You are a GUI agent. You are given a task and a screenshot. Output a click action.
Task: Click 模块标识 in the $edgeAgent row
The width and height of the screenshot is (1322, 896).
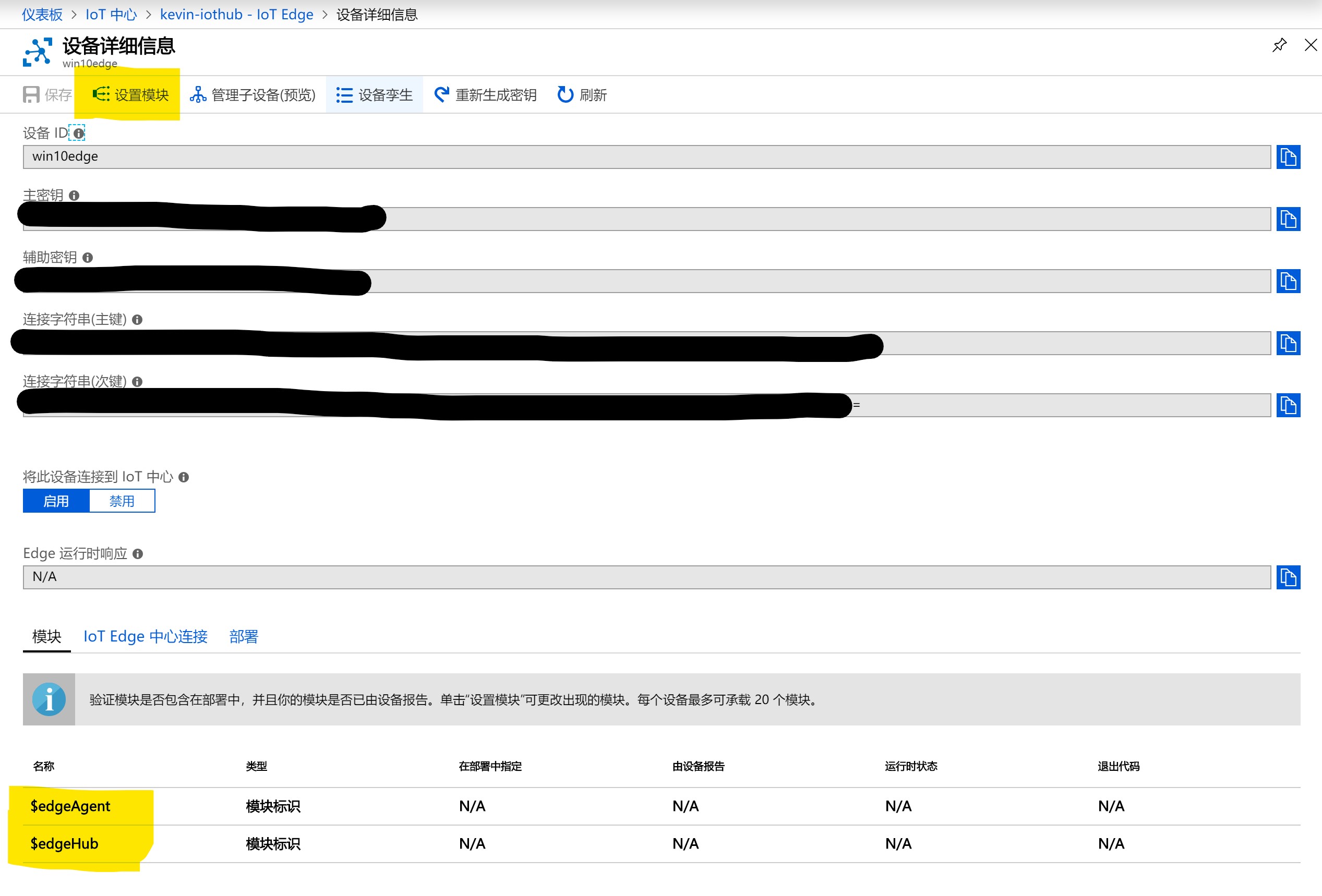(x=273, y=806)
